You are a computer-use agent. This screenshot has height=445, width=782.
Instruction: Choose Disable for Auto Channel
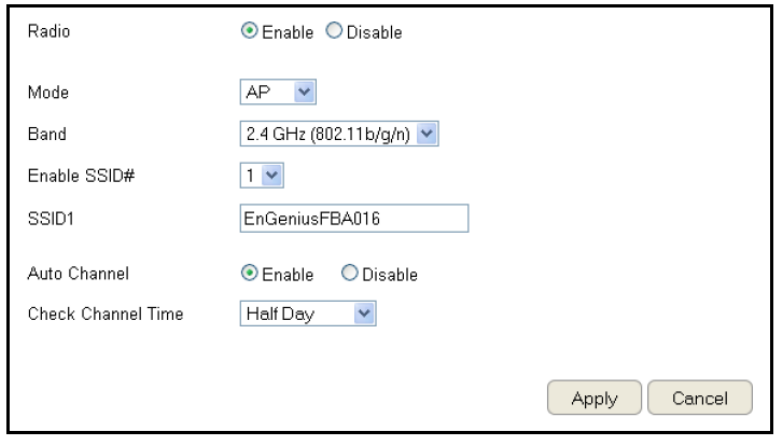pyautogui.click(x=349, y=273)
